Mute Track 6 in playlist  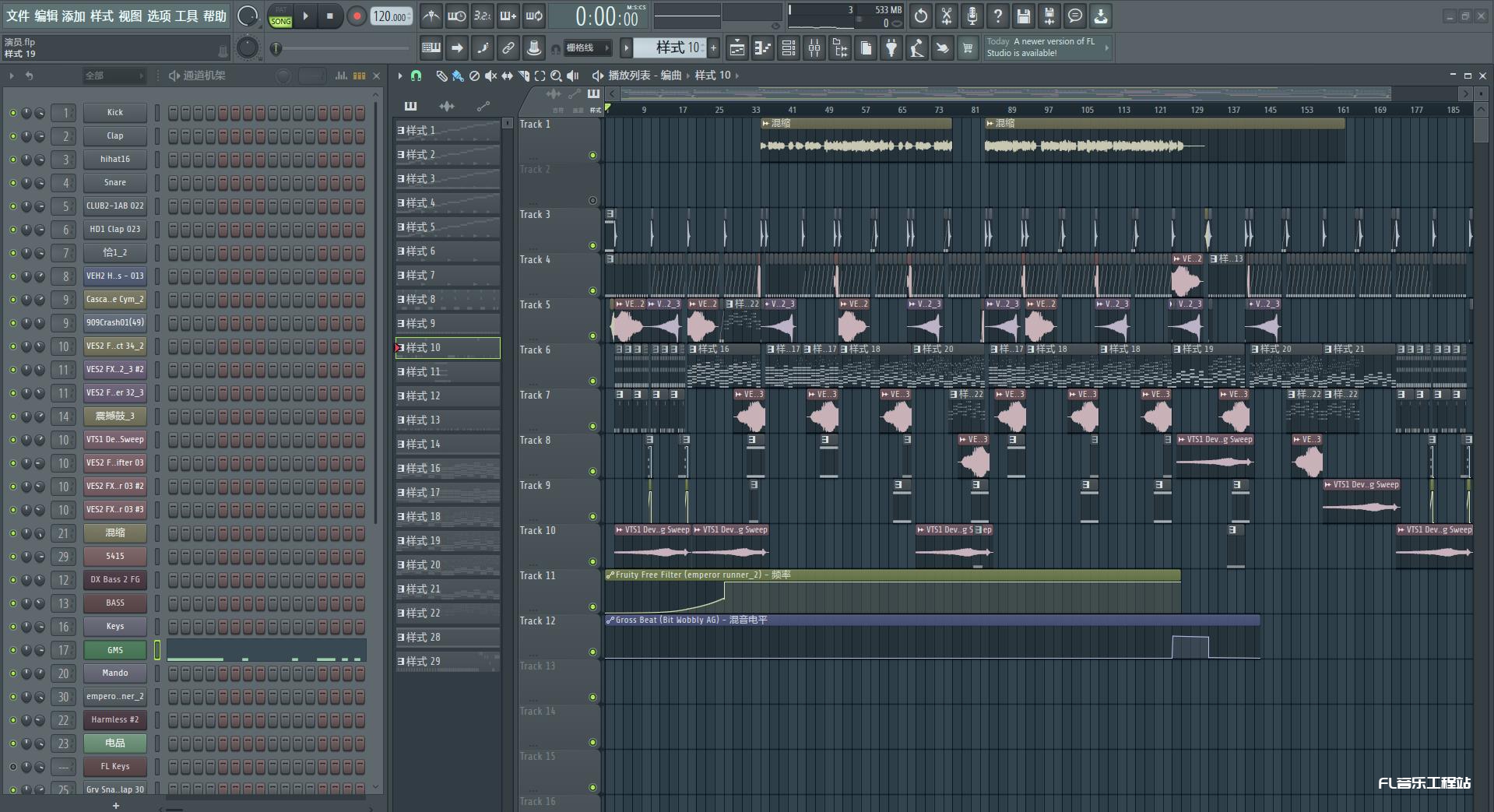(592, 381)
